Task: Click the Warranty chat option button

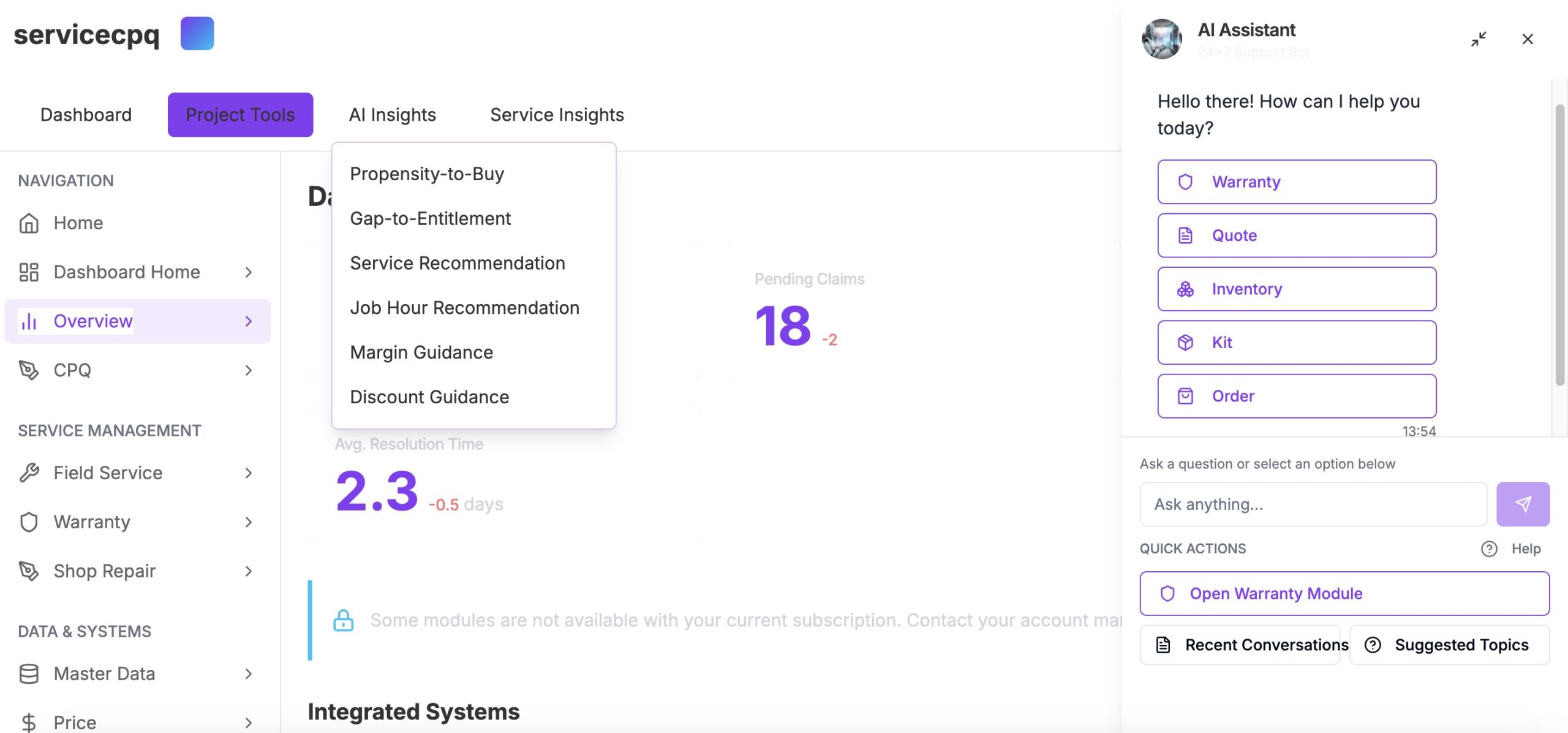Action: coord(1297,182)
